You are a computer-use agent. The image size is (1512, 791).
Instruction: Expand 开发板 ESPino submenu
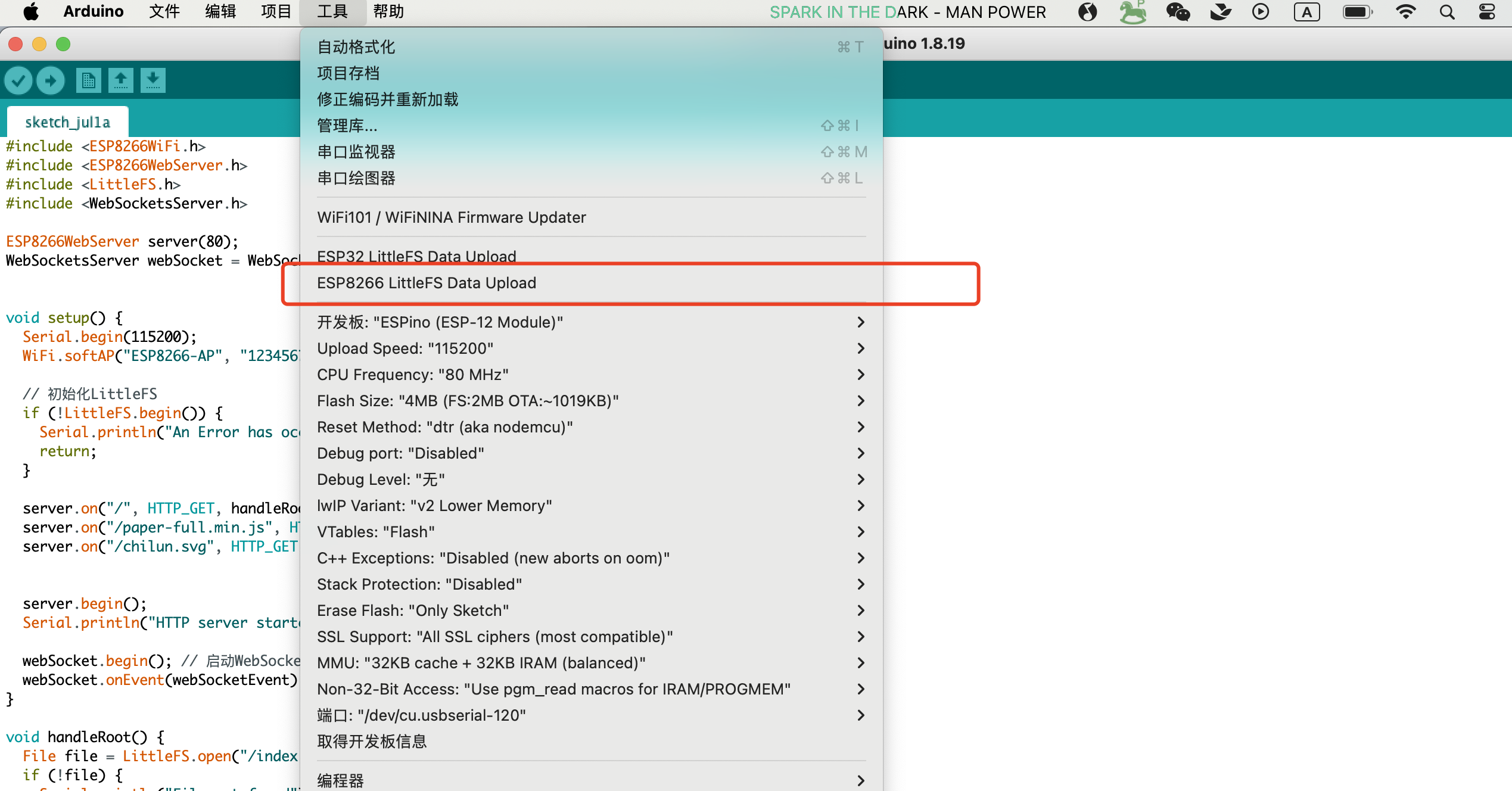pos(591,322)
